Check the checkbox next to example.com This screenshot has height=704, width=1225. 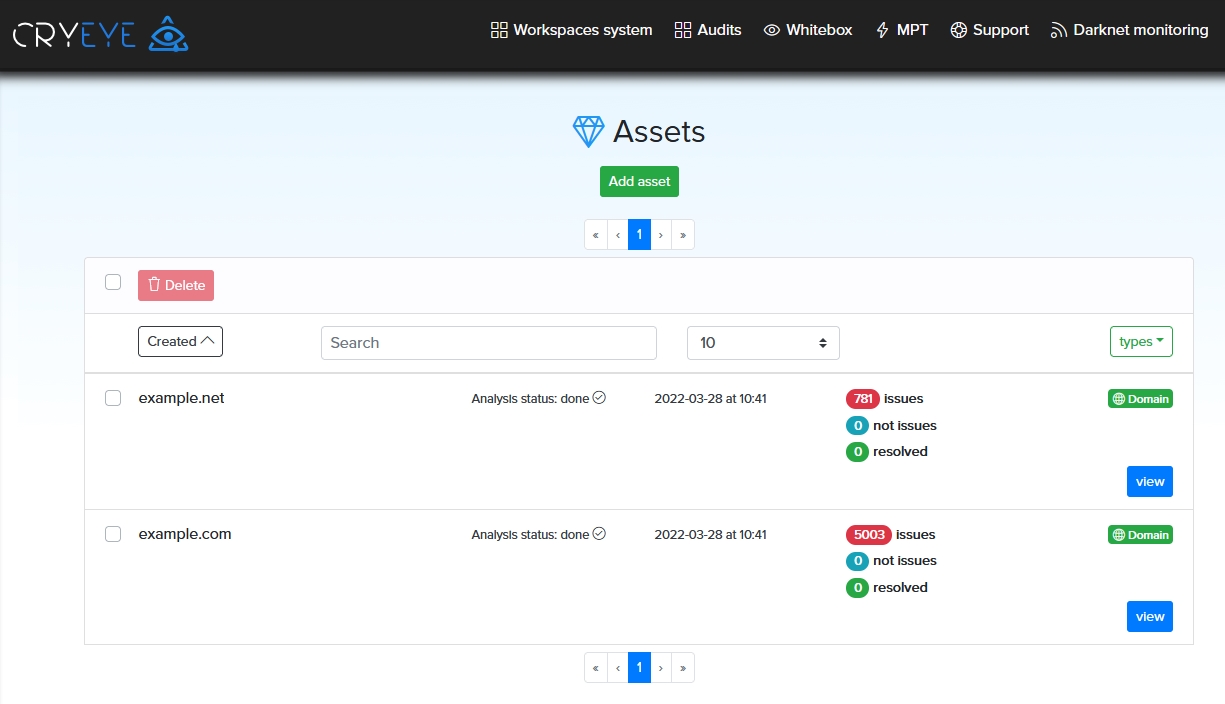click(113, 534)
